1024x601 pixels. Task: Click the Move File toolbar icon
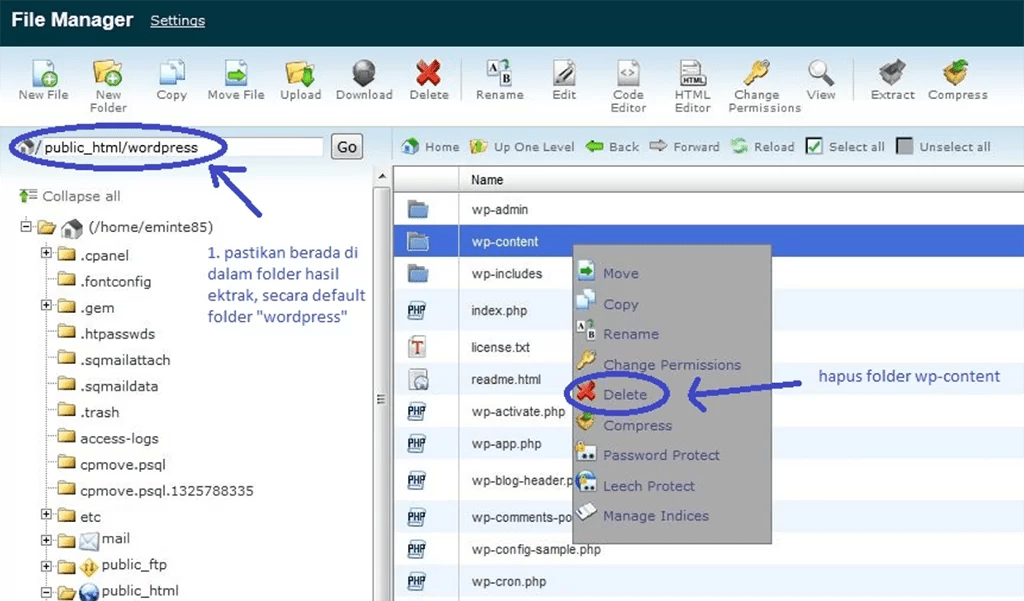pyautogui.click(x=236, y=73)
